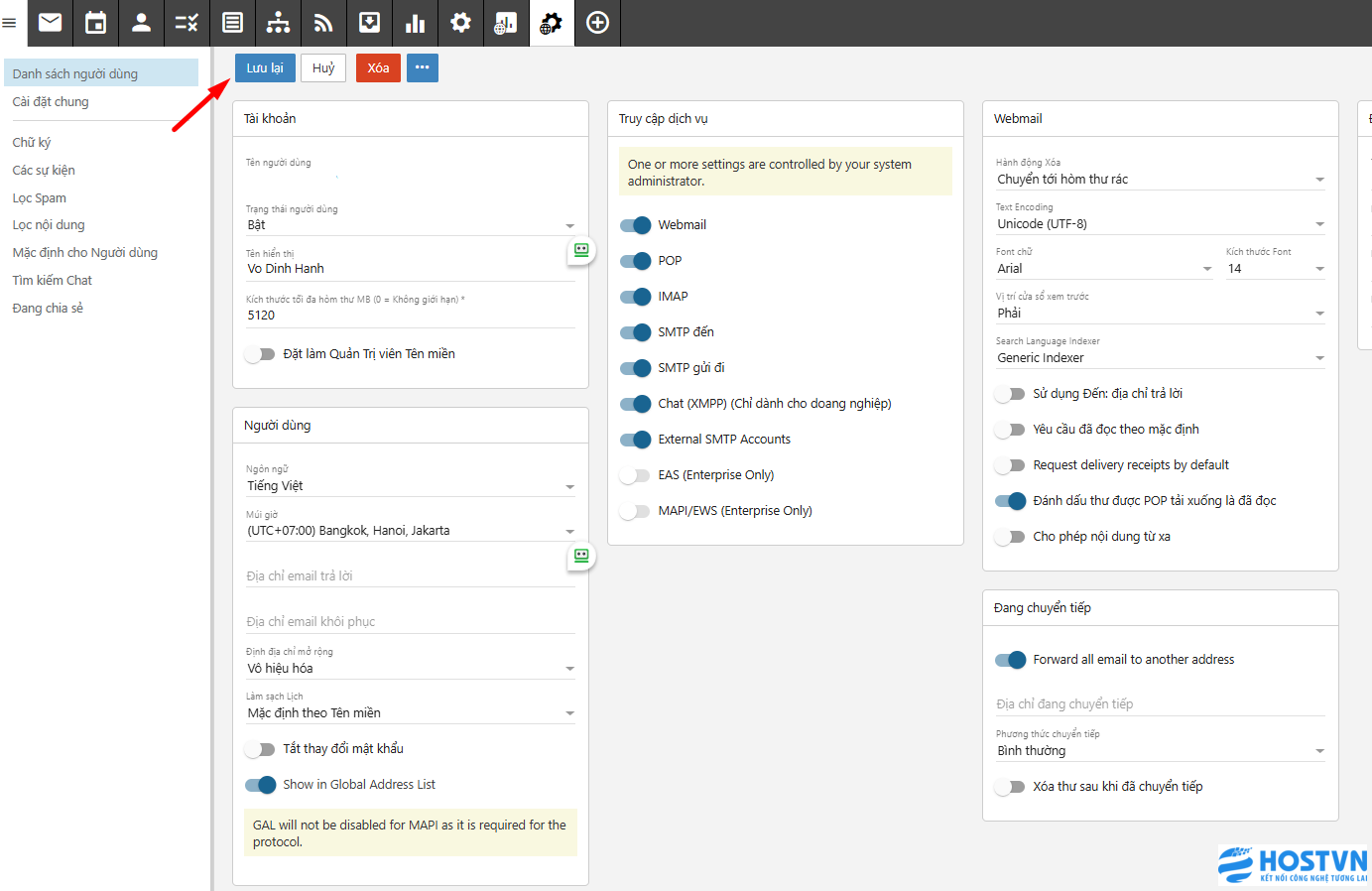Toggle Request delivery receipts by default
Image resolution: width=1372 pixels, height=891 pixels.
(1010, 465)
